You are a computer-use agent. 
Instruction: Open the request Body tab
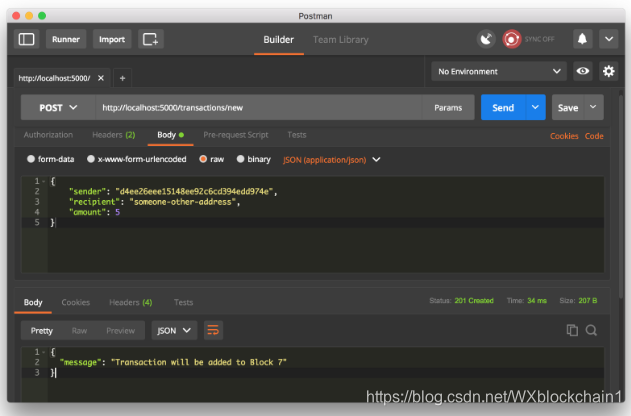click(x=171, y=135)
